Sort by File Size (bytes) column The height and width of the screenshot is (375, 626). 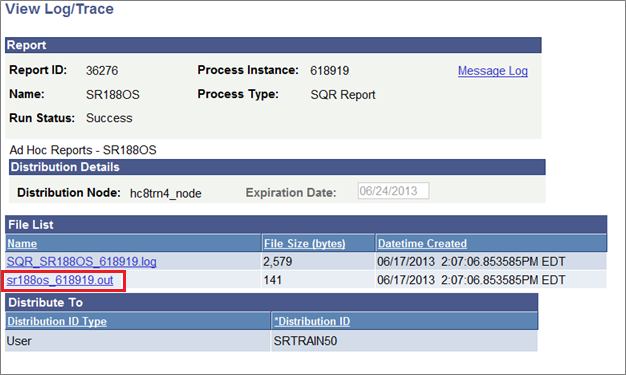point(304,243)
